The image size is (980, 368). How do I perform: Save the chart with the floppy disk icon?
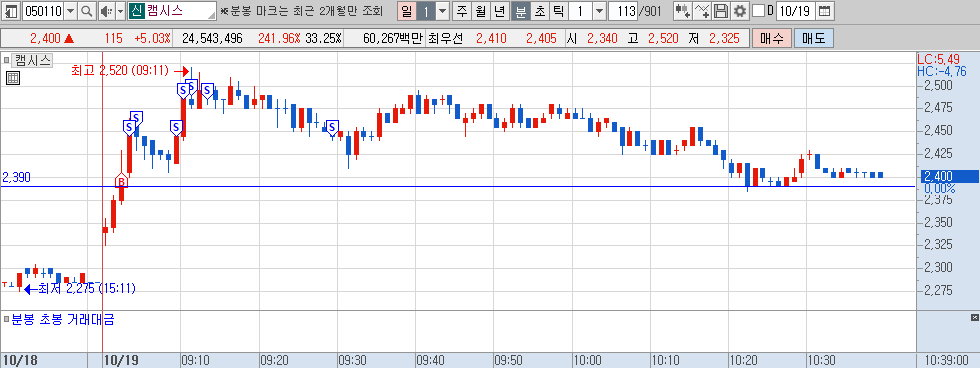[x=721, y=11]
